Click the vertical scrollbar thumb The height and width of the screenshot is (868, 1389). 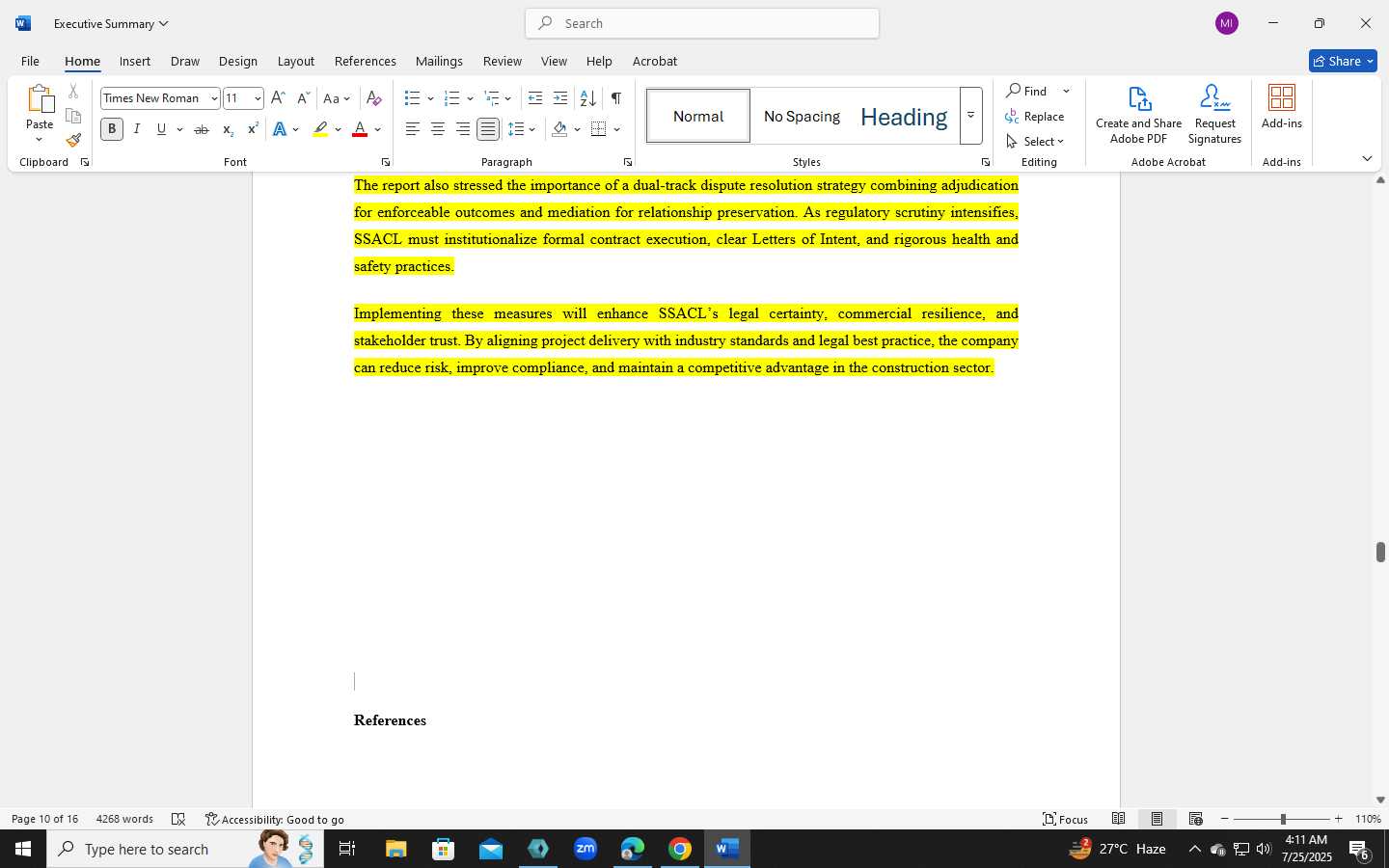coord(1380,552)
